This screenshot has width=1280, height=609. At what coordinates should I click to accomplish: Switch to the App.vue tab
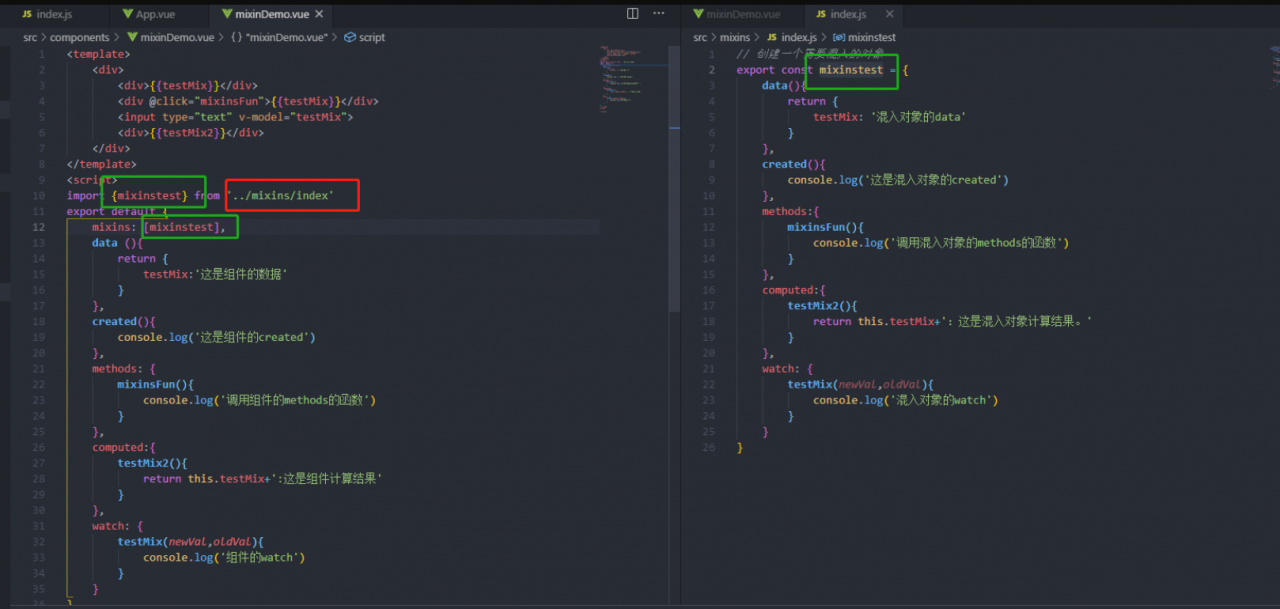158,15
